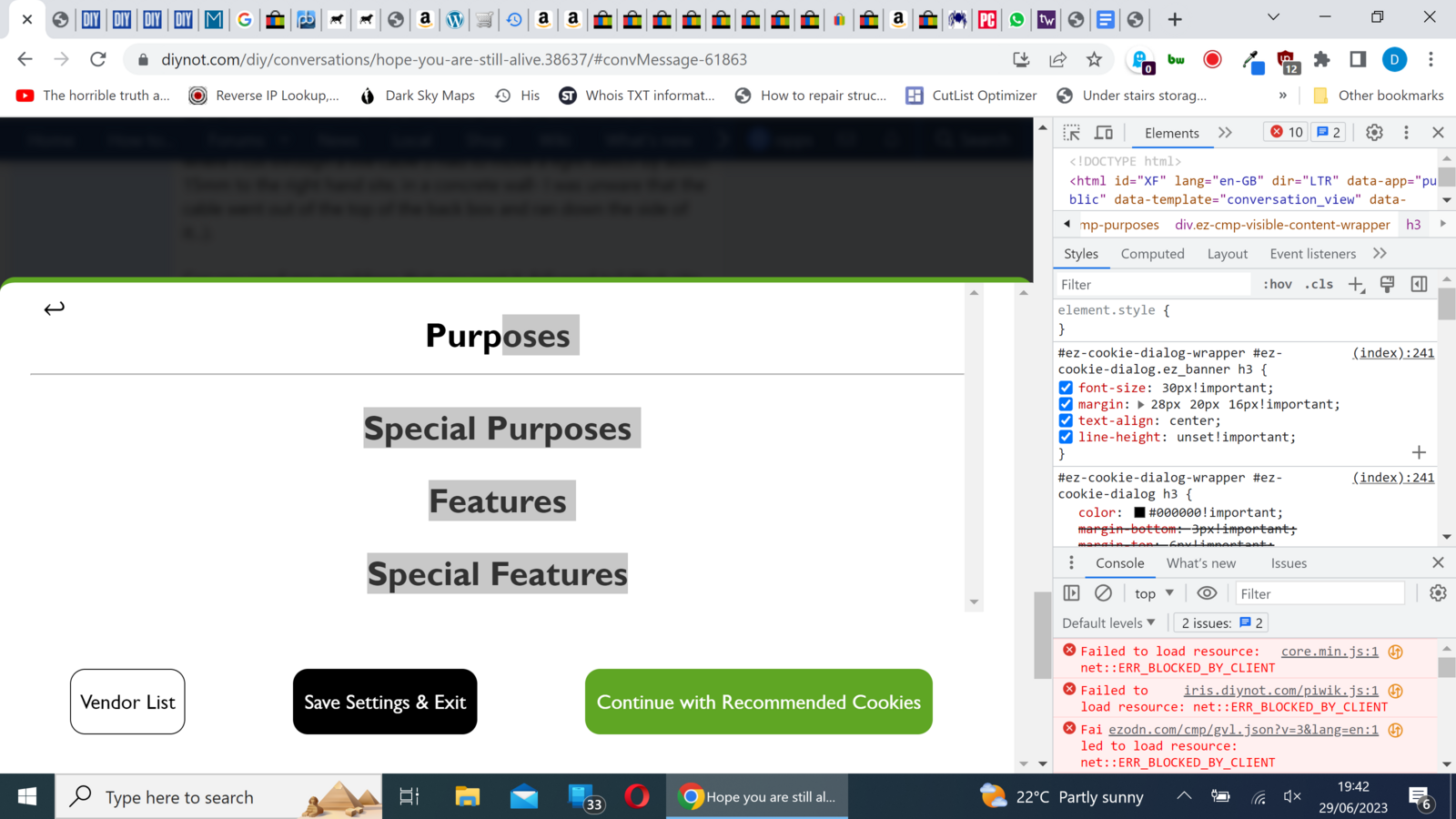Create a live expression with eye icon
1456x819 pixels.
[1207, 593]
